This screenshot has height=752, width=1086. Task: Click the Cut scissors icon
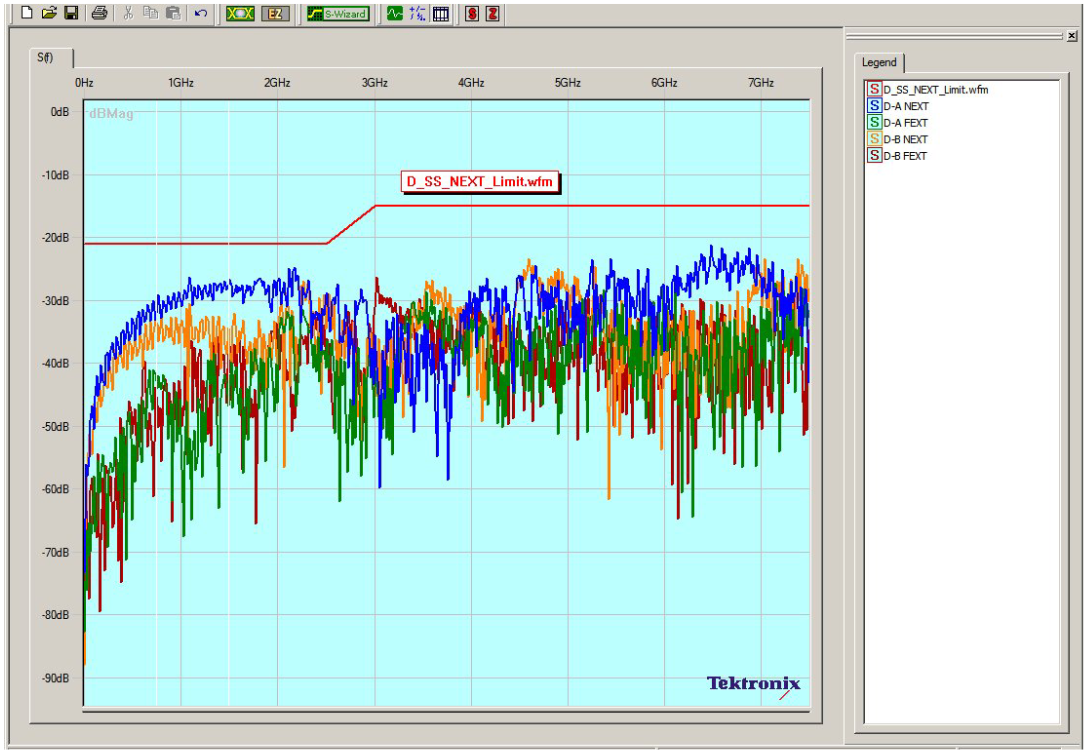tap(128, 13)
